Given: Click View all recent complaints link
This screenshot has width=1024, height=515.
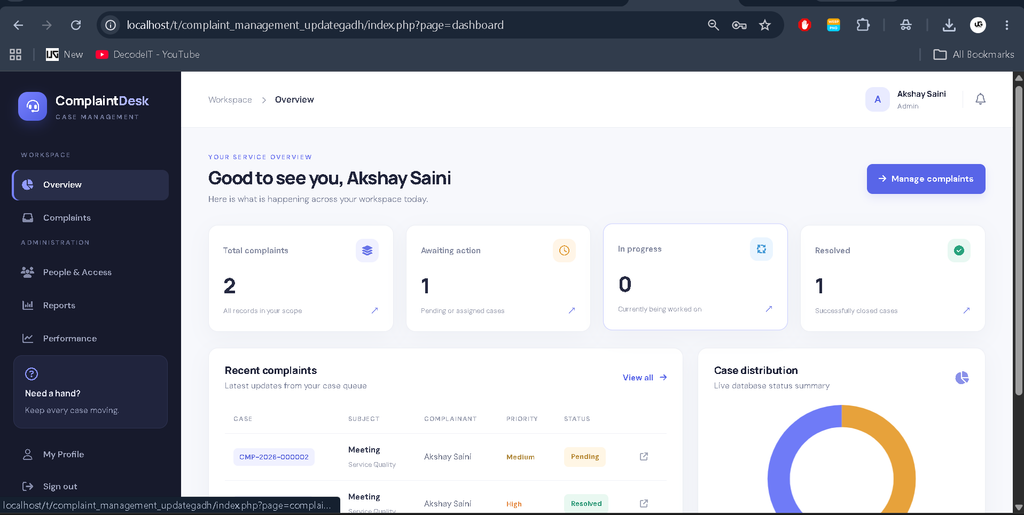Looking at the screenshot, I should [x=645, y=377].
